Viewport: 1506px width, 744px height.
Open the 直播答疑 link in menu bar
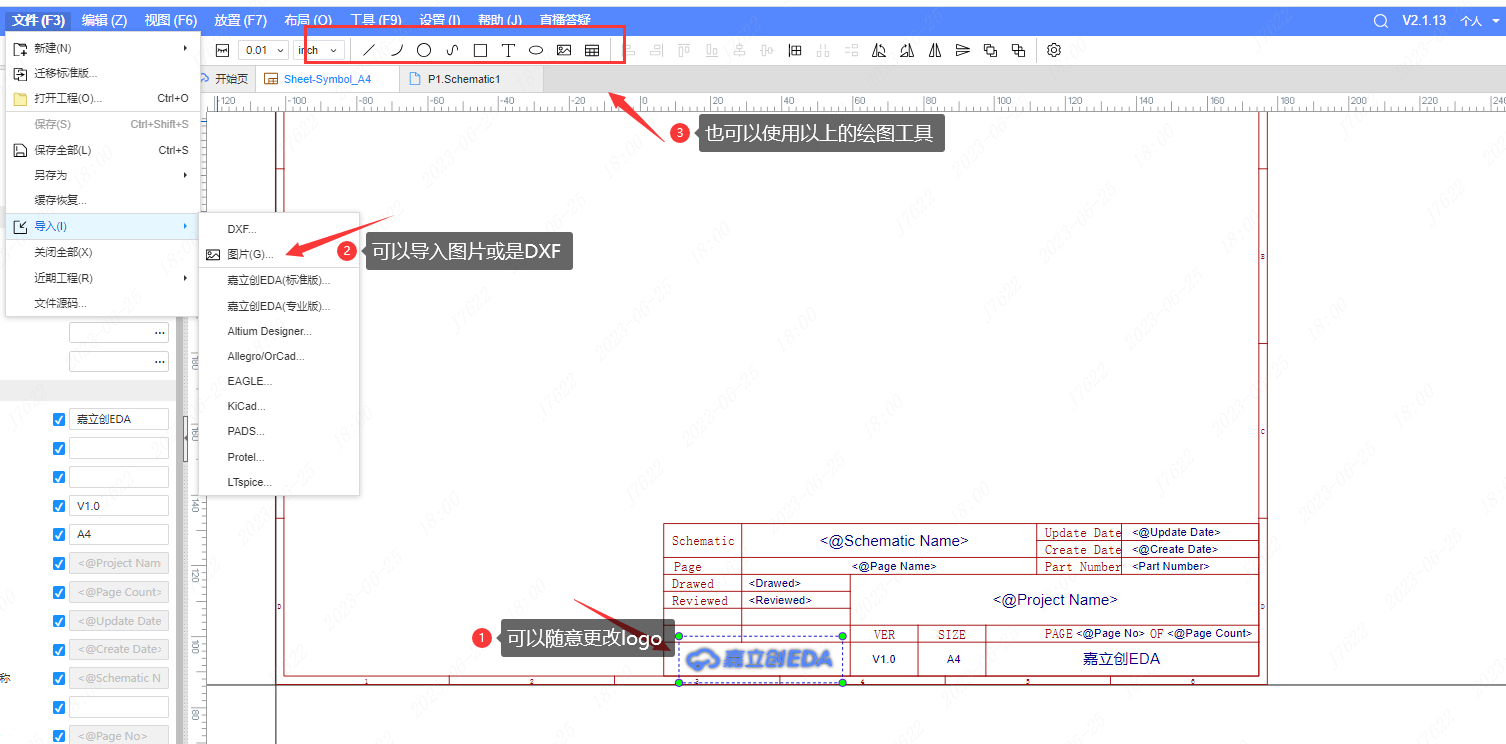coord(565,20)
